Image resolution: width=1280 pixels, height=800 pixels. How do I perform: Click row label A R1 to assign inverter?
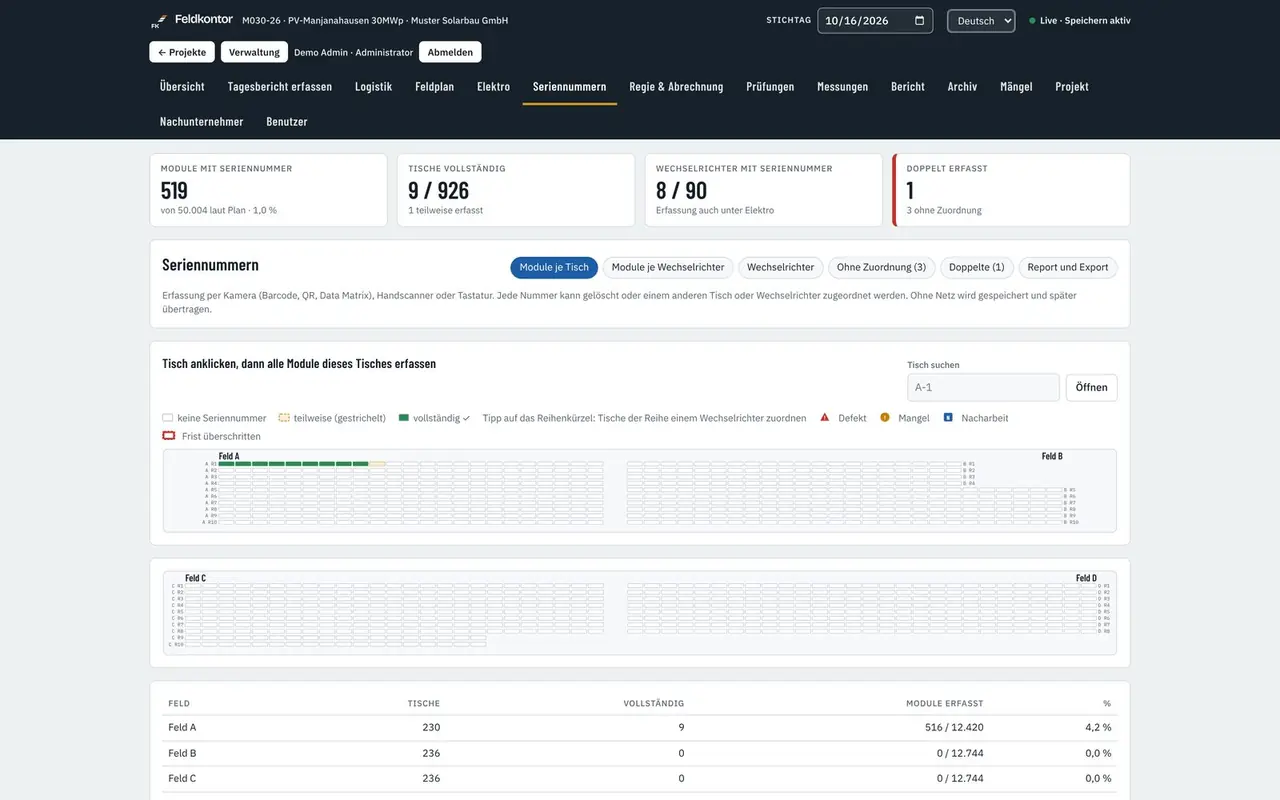pos(211,464)
